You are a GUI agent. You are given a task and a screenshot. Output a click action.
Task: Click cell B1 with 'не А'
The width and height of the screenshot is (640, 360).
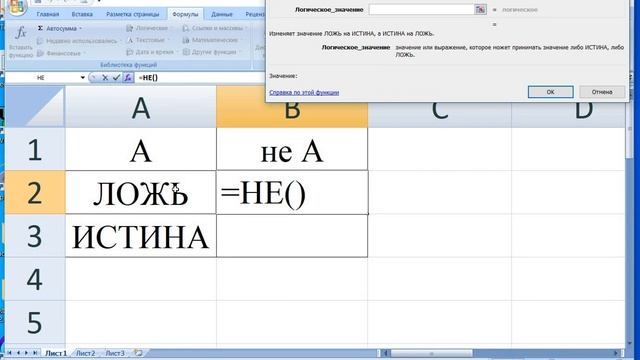[x=292, y=149]
